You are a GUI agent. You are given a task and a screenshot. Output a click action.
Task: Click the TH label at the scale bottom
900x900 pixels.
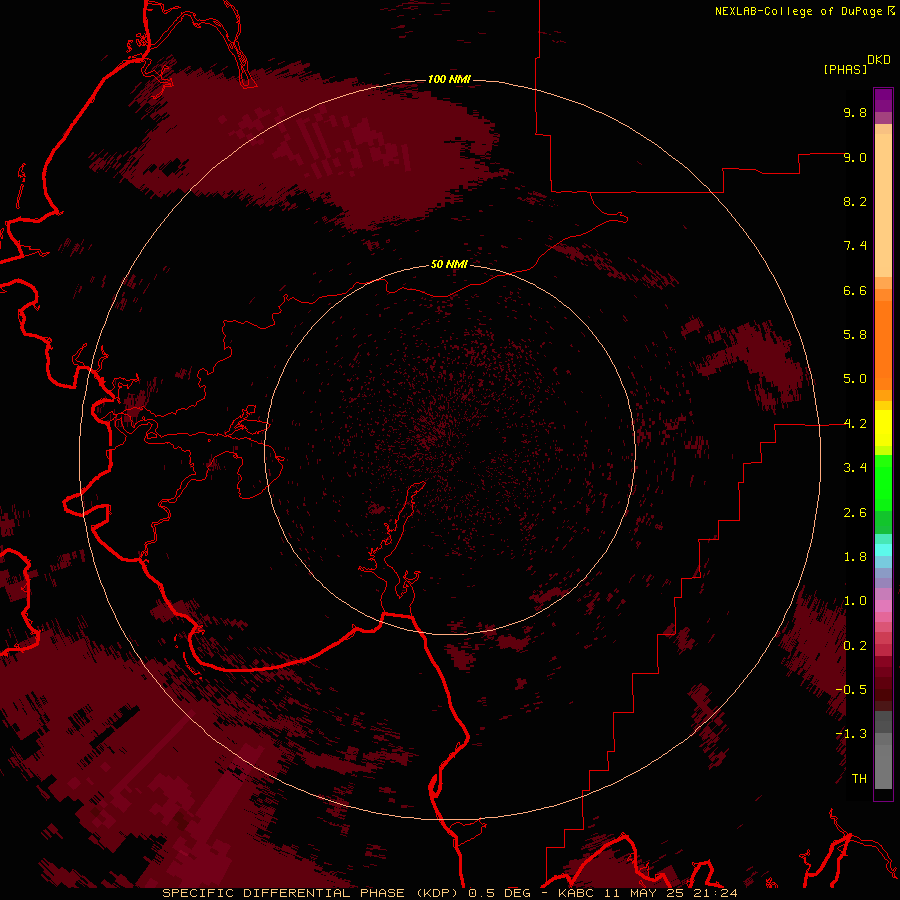[859, 779]
